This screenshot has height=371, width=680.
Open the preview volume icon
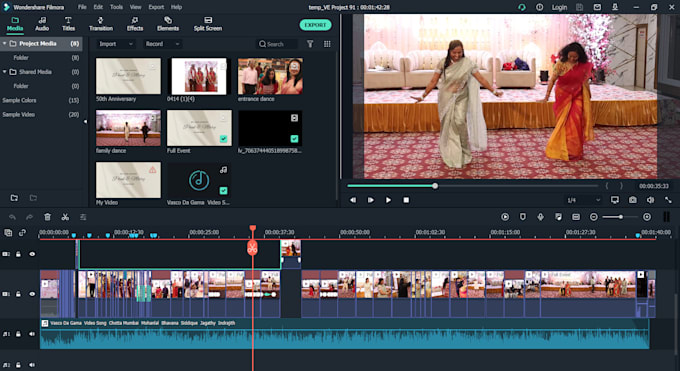tap(650, 200)
